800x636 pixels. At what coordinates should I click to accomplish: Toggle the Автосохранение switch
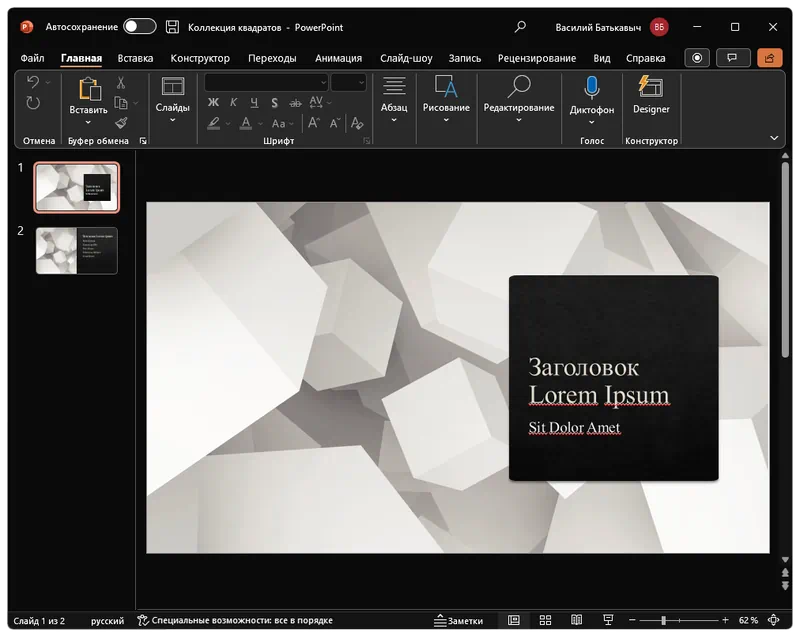(x=139, y=27)
